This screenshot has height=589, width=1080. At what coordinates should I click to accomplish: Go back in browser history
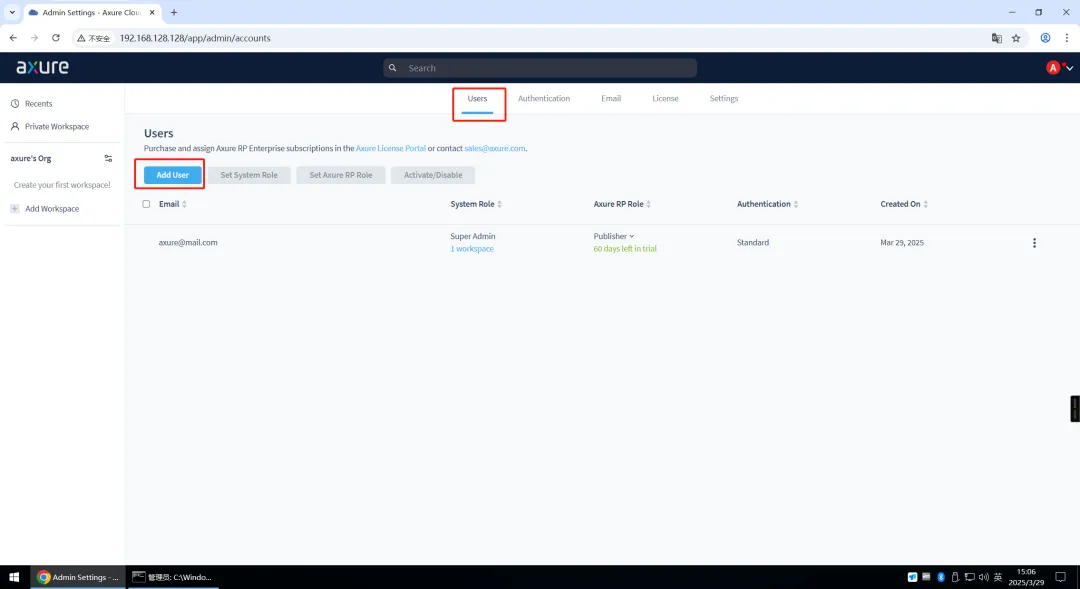pyautogui.click(x=13, y=38)
